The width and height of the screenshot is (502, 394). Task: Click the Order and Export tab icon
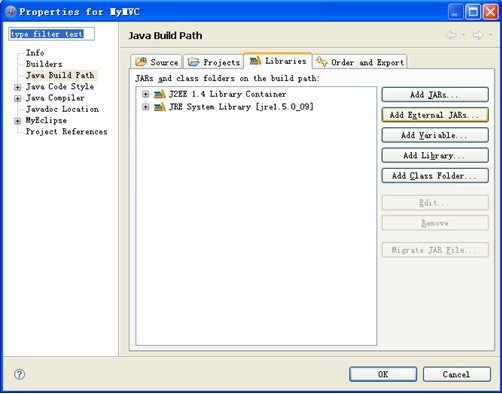322,62
